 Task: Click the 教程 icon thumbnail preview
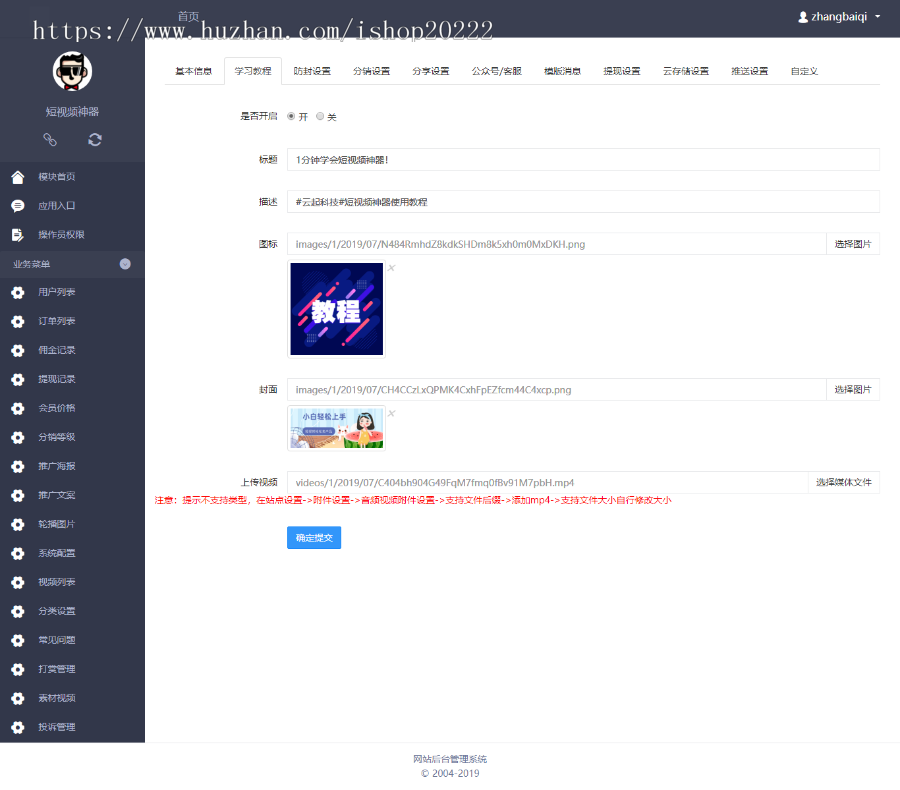pyautogui.click(x=336, y=309)
